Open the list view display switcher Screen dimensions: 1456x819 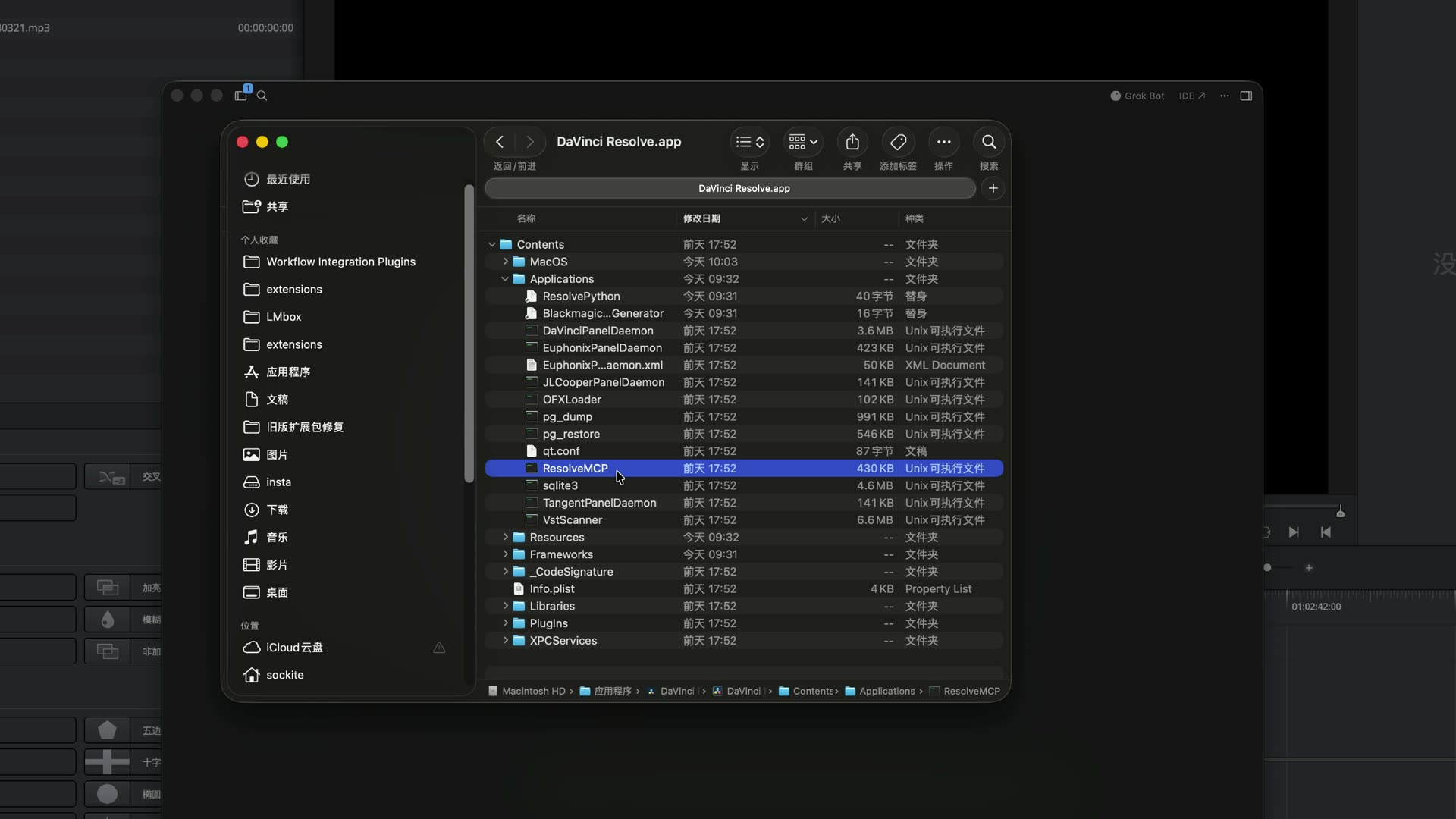pyautogui.click(x=750, y=142)
